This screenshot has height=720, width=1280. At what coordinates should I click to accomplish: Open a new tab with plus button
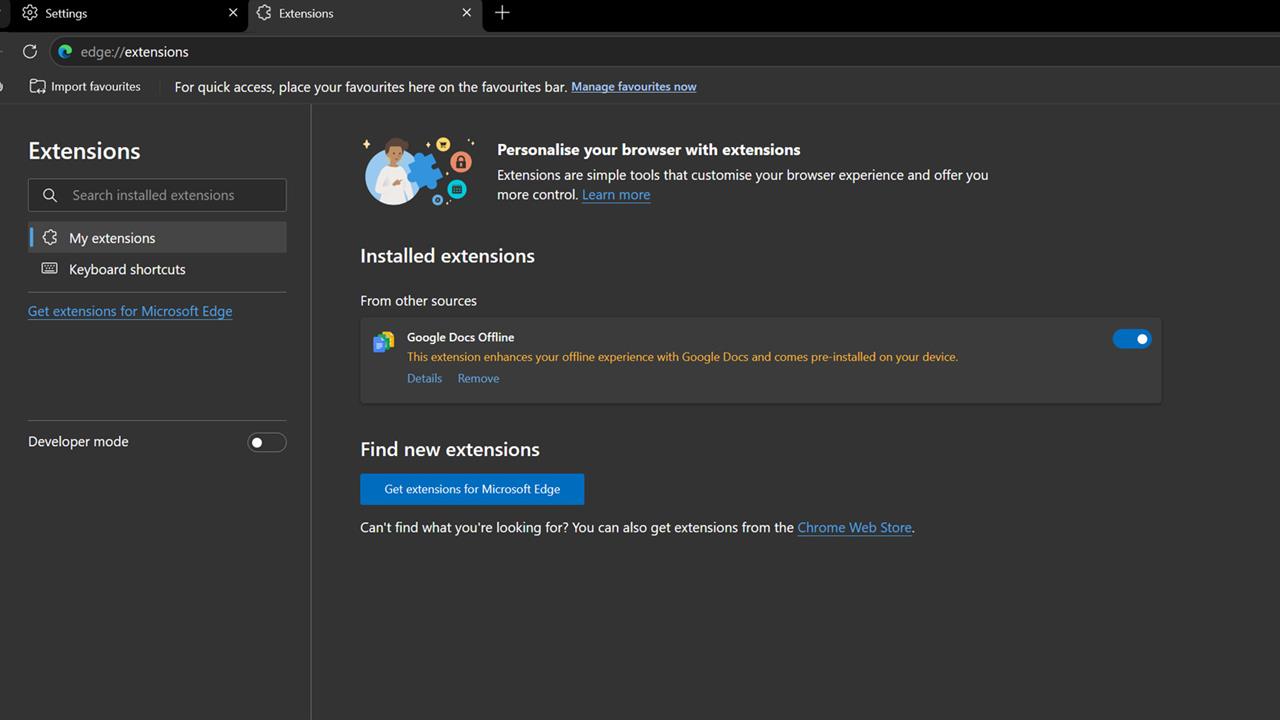(x=502, y=13)
